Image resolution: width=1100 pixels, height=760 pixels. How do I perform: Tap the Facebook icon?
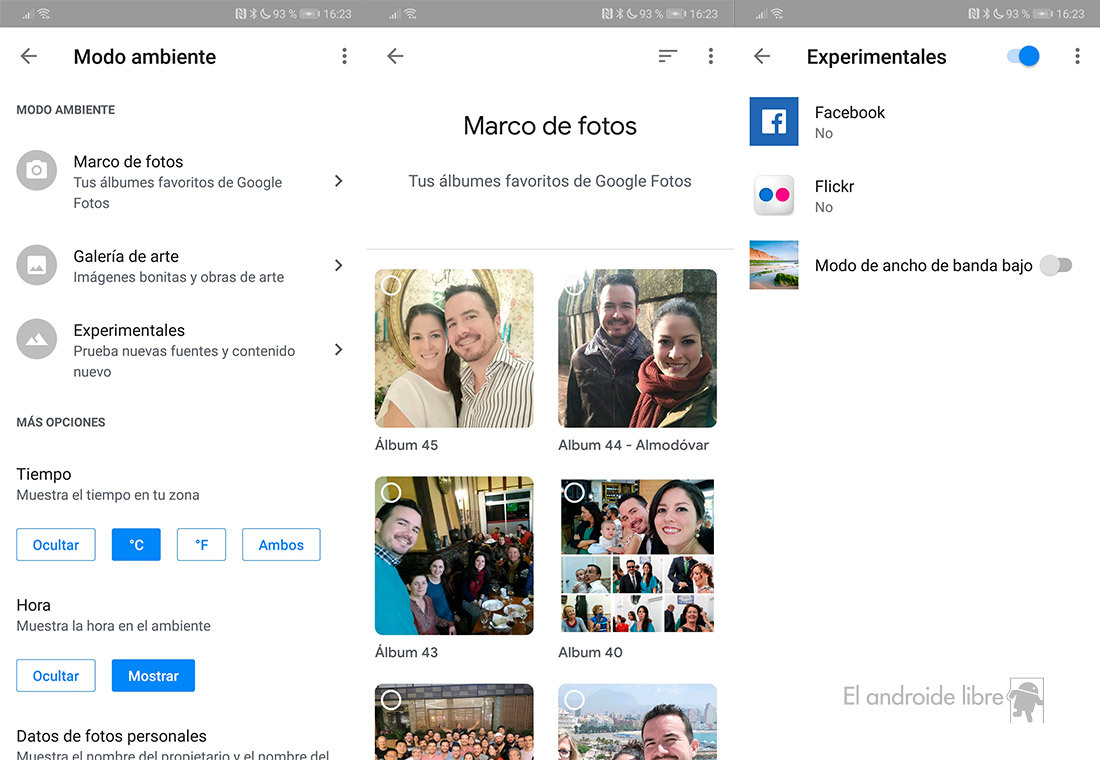pyautogui.click(x=774, y=122)
